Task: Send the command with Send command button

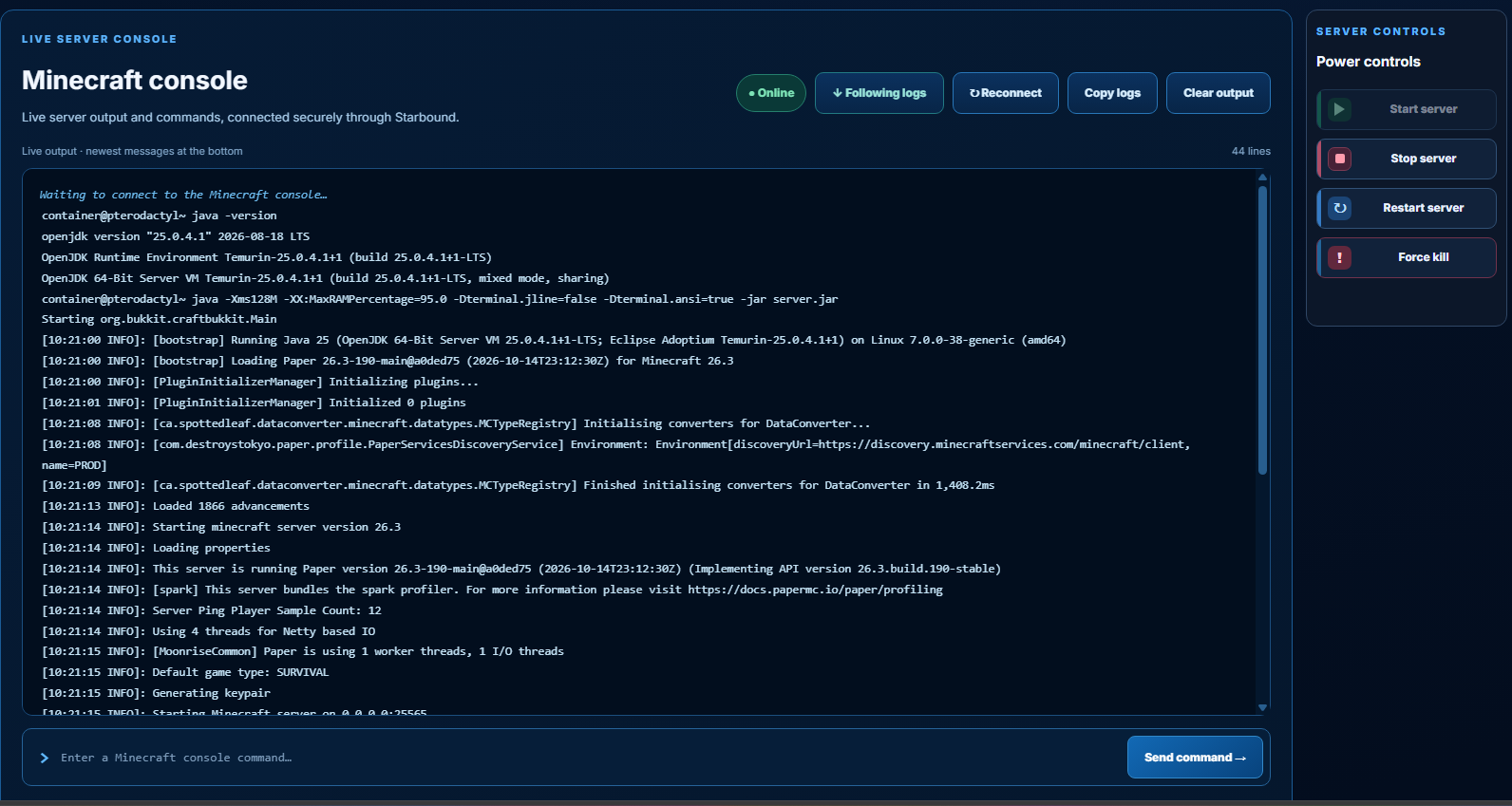Action: pos(1195,758)
